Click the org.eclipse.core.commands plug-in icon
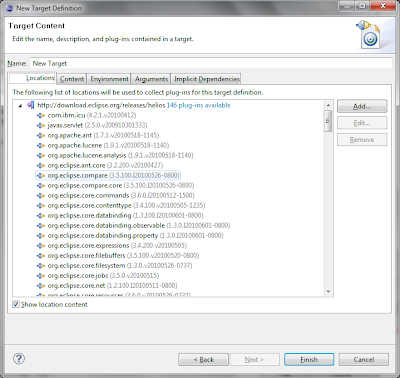 tap(41, 195)
